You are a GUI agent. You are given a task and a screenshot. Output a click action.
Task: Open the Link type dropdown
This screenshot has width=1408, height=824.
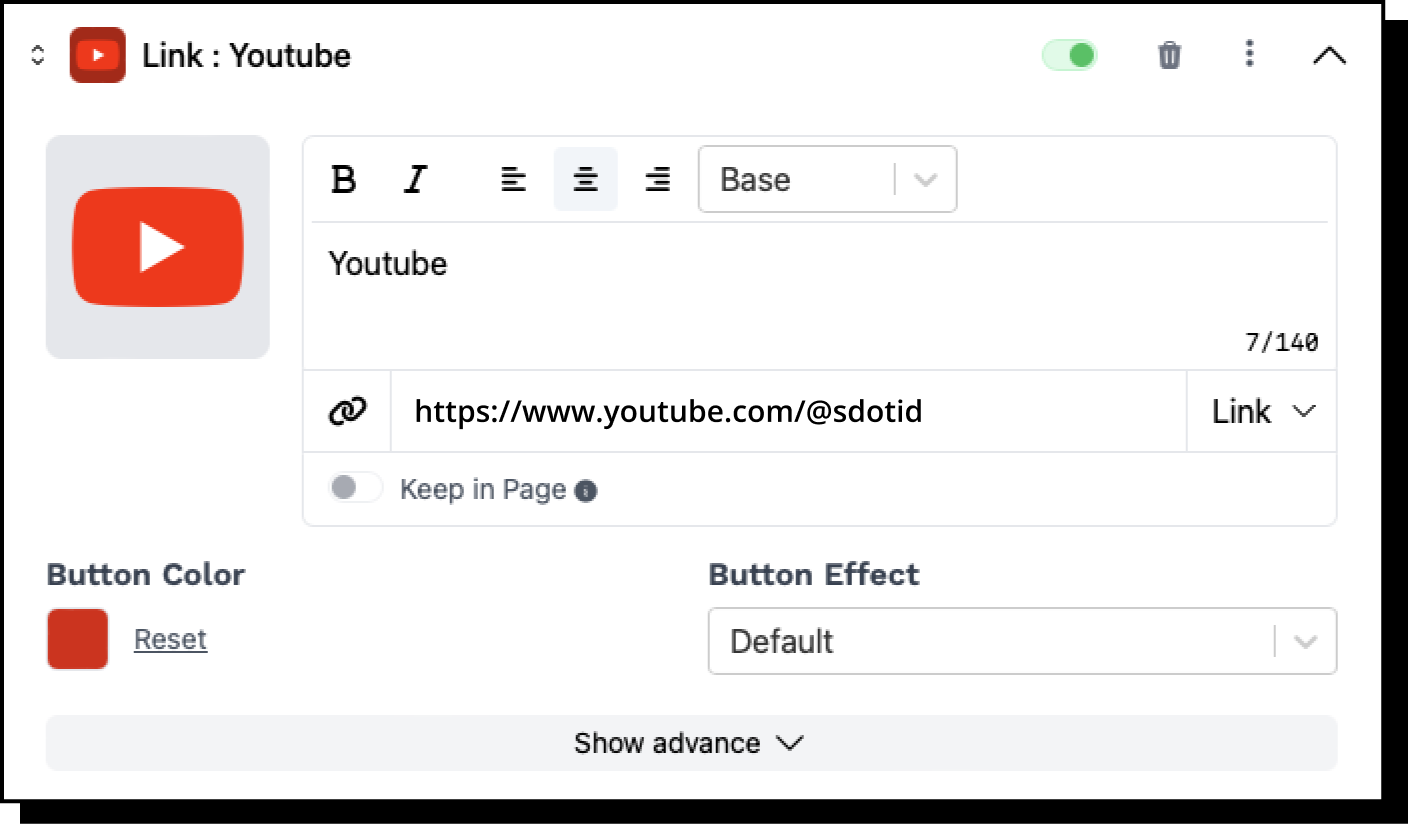tap(1262, 411)
